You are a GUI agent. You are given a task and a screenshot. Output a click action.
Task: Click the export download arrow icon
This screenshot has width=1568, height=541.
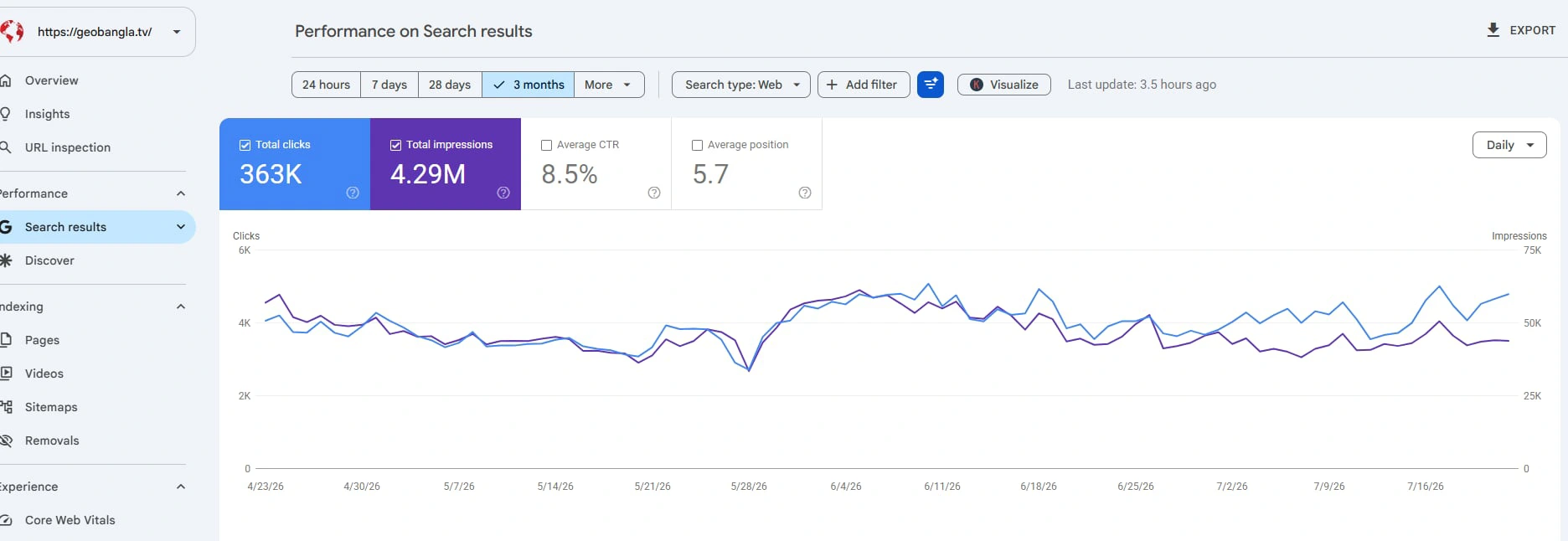[1493, 30]
